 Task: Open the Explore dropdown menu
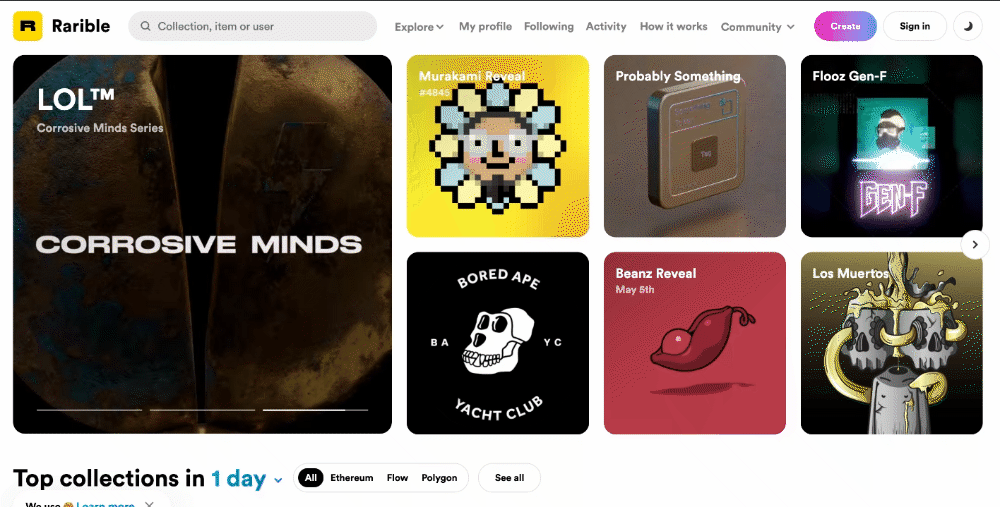click(419, 27)
